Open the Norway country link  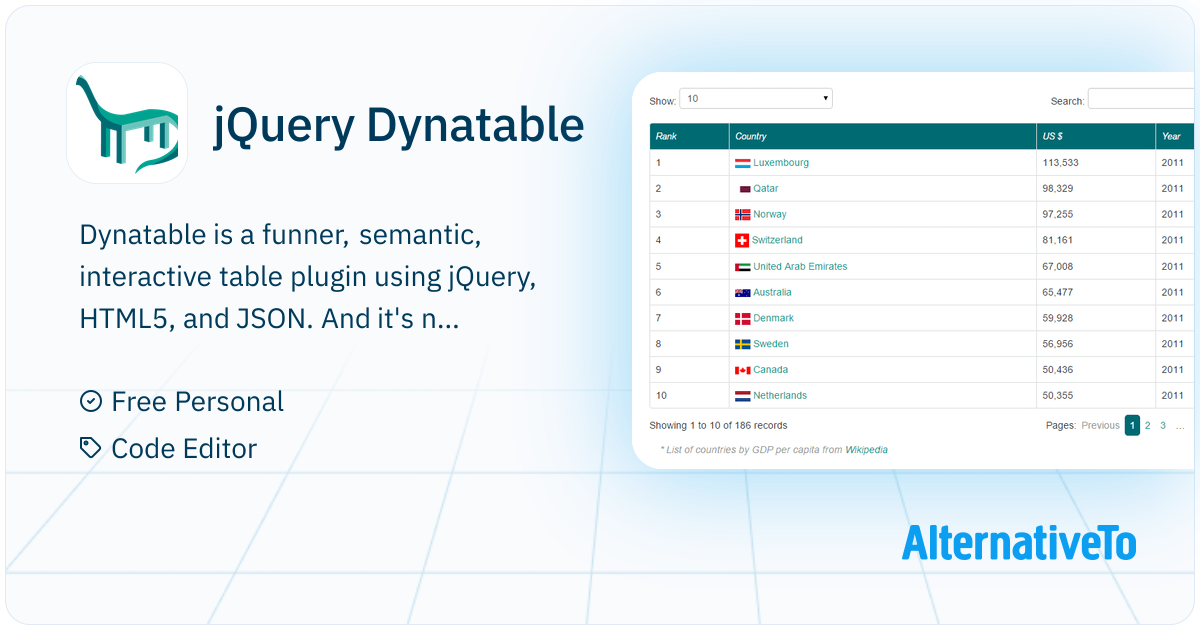pyautogui.click(x=770, y=215)
